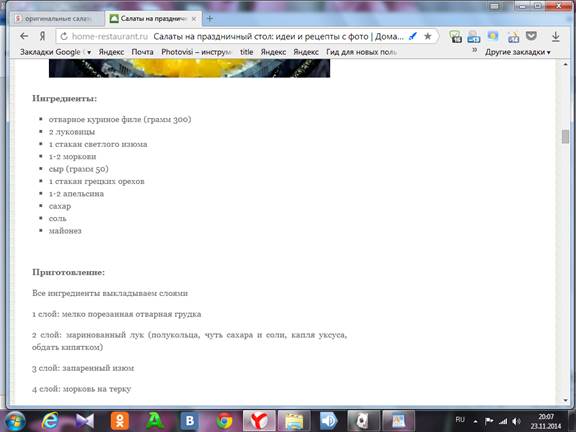The image size is (576, 432).
Task: Open the downloads arrow icon
Action: pos(556,36)
